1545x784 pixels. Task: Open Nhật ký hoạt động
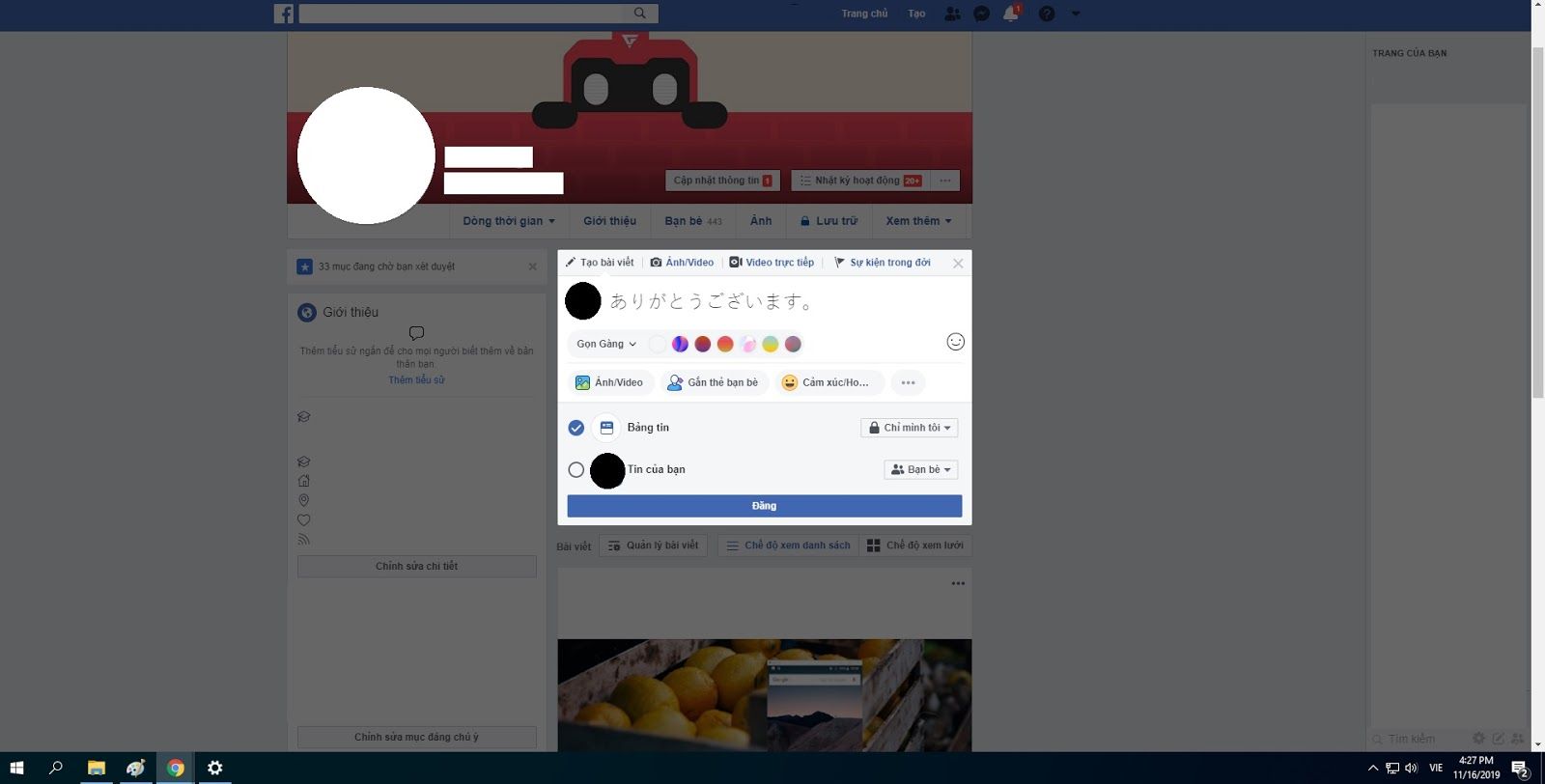coord(861,181)
